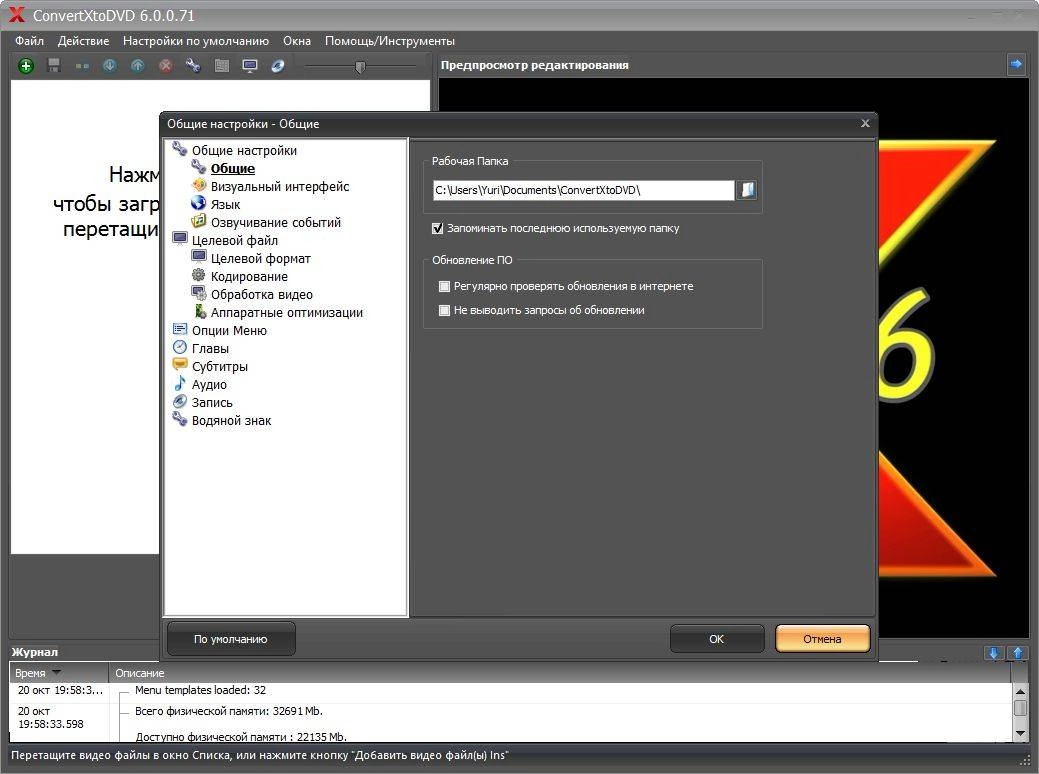1039x774 pixels.
Task: Click log timestamp 20 окт 19:58:33.598
Action: click(x=51, y=717)
